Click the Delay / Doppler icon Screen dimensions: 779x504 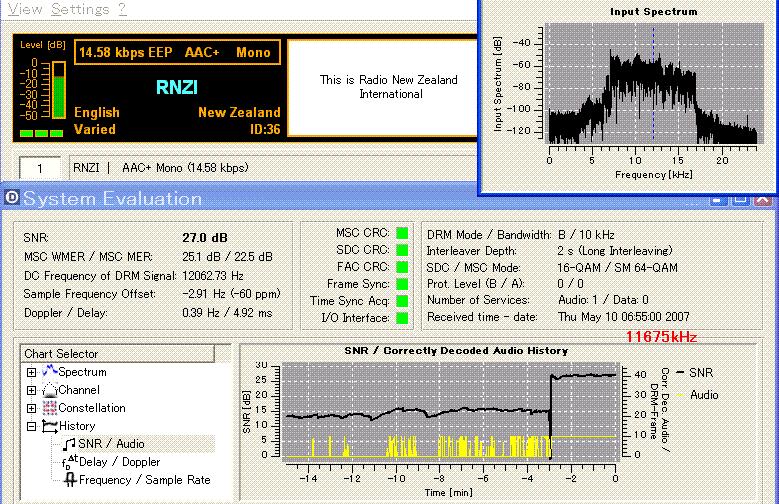point(70,462)
